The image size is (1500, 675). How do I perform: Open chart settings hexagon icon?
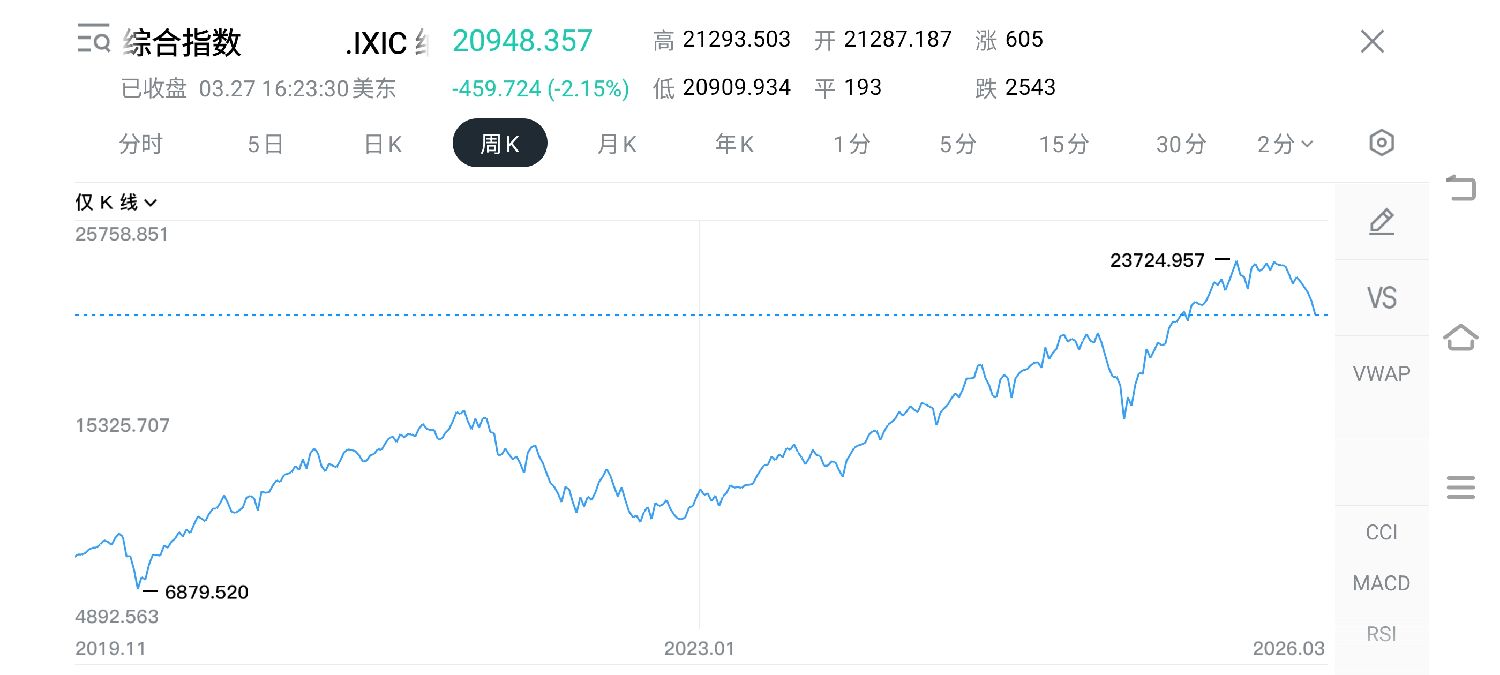[x=1381, y=143]
